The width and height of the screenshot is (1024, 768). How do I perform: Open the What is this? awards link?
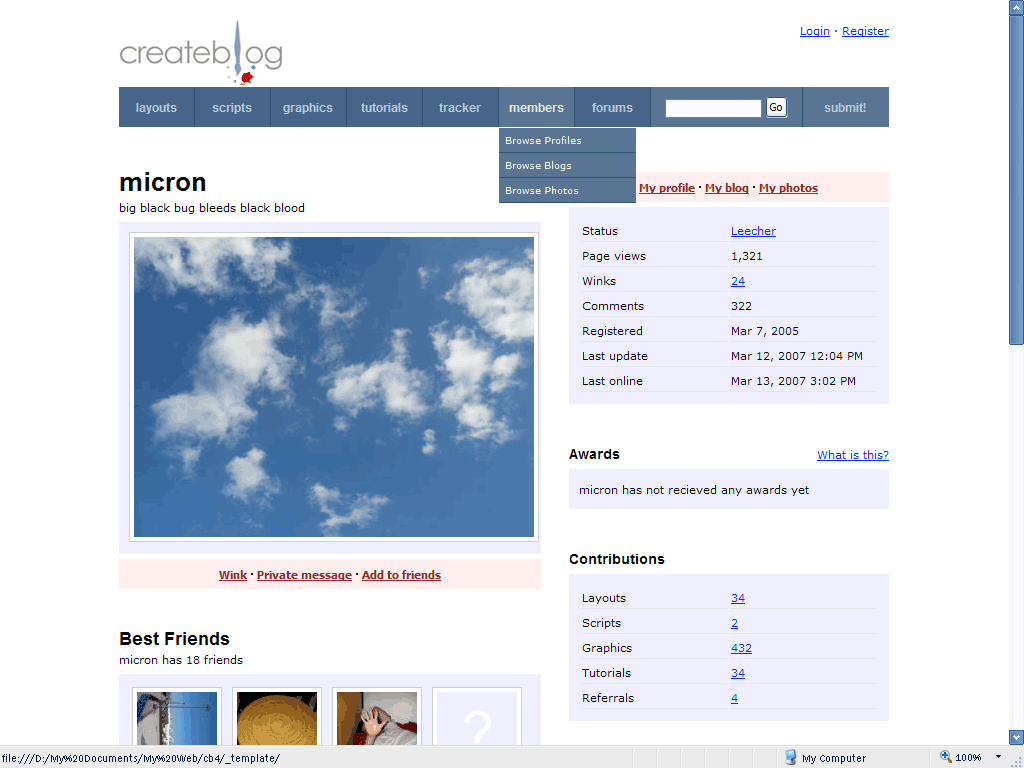point(853,455)
